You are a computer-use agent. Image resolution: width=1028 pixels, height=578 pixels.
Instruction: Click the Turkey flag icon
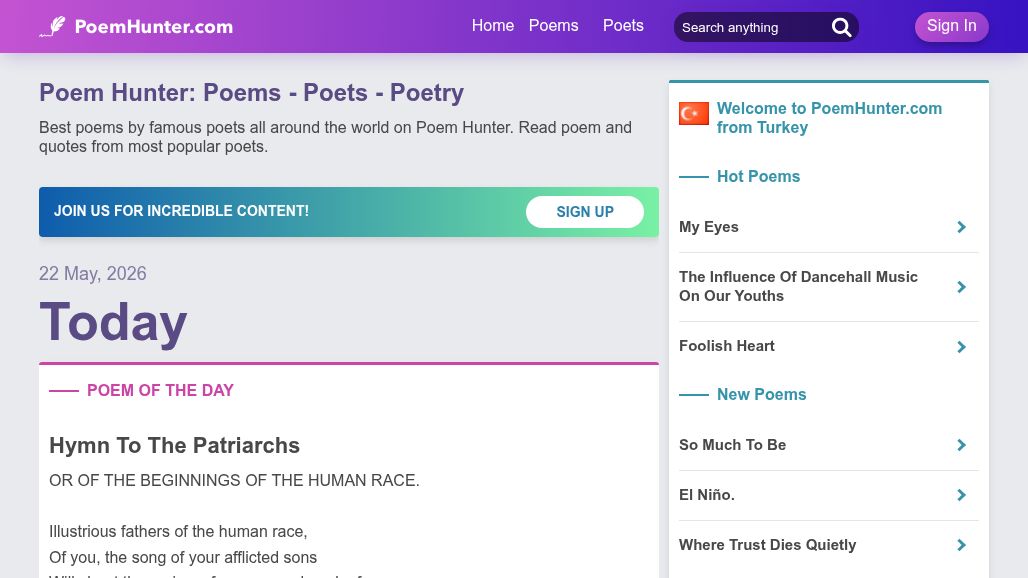pos(694,113)
